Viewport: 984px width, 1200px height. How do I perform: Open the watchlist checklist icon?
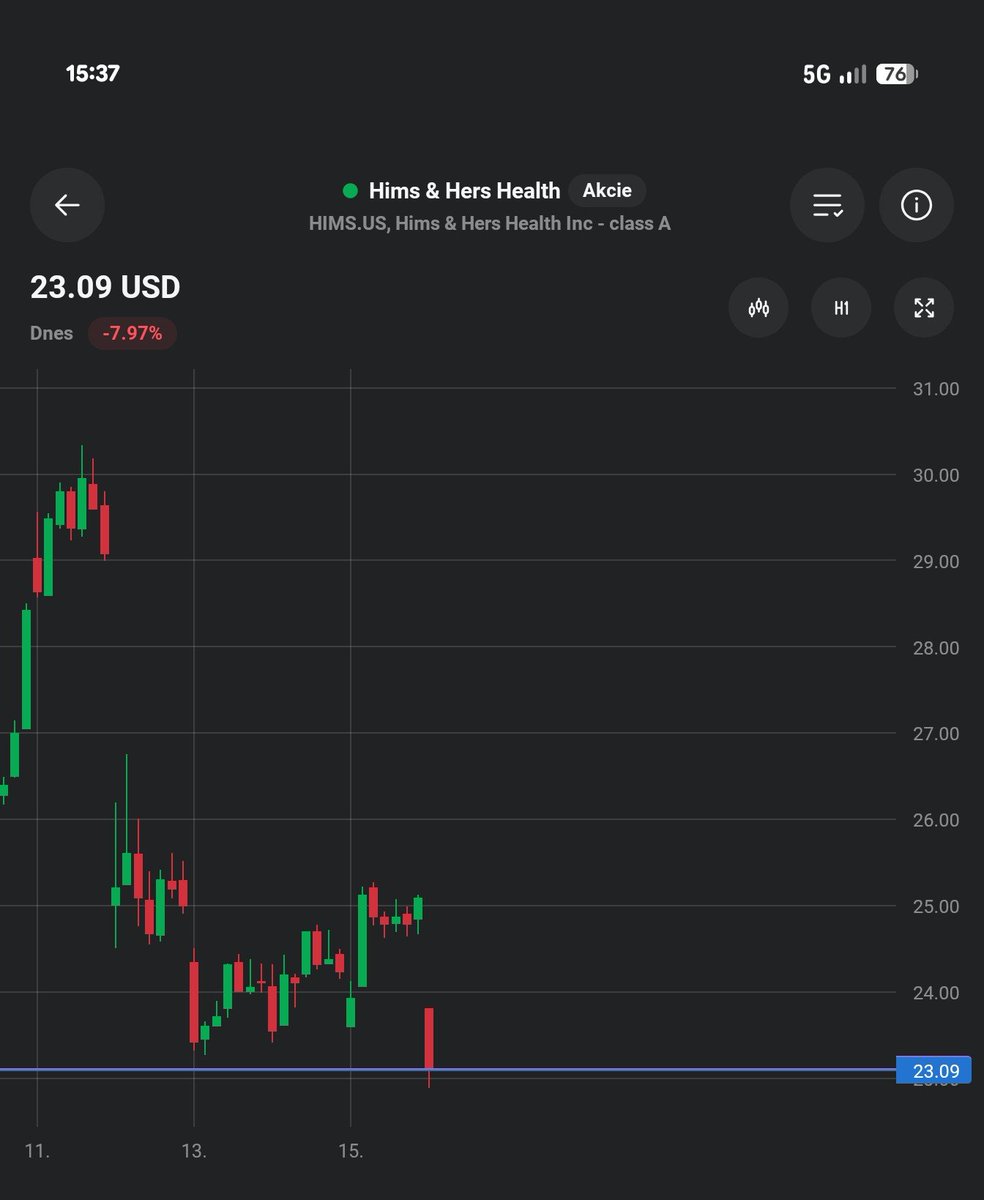pyautogui.click(x=827, y=205)
